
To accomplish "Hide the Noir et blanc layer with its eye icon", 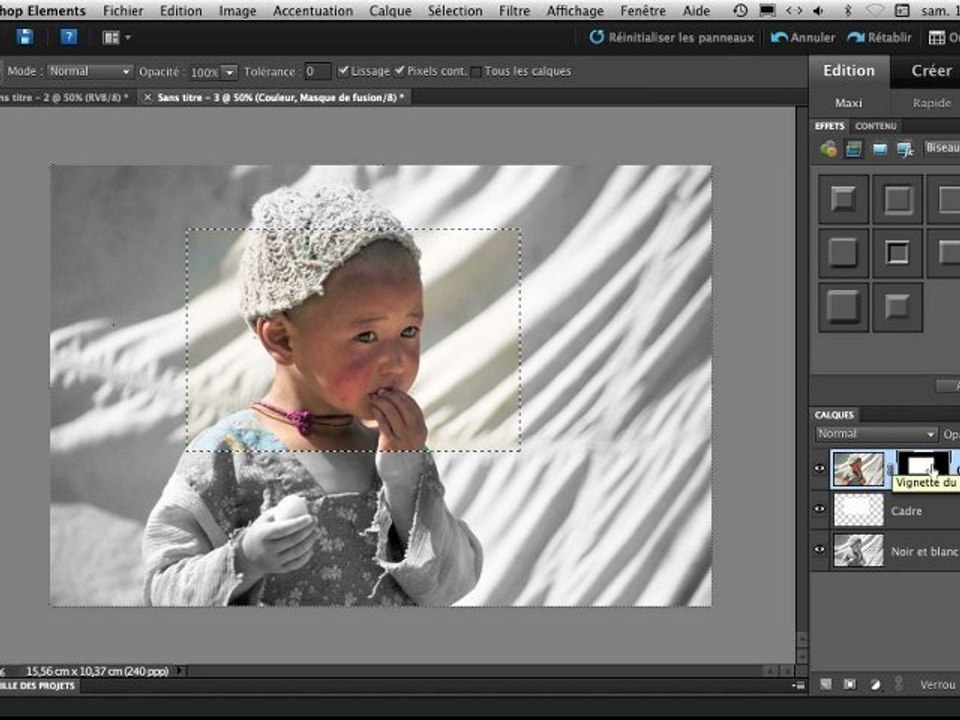I will (x=819, y=550).
